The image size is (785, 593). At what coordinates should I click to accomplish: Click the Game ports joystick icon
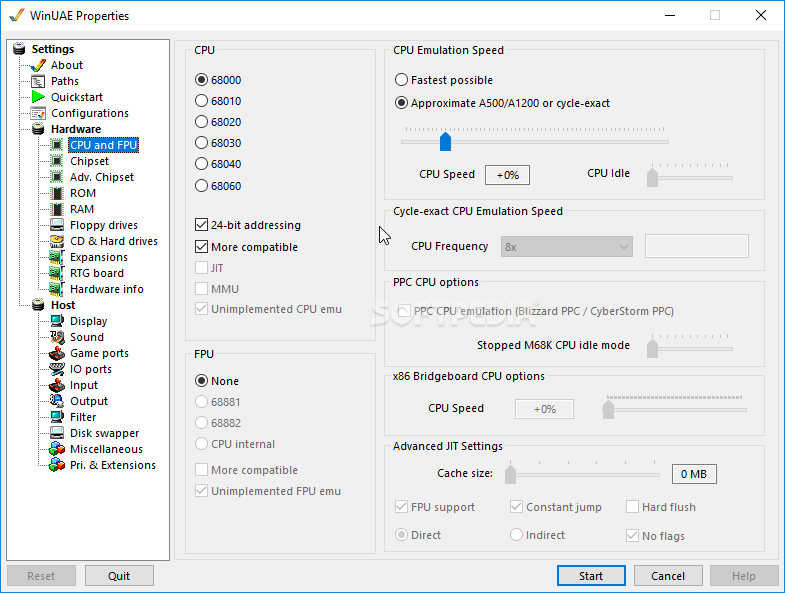click(57, 353)
